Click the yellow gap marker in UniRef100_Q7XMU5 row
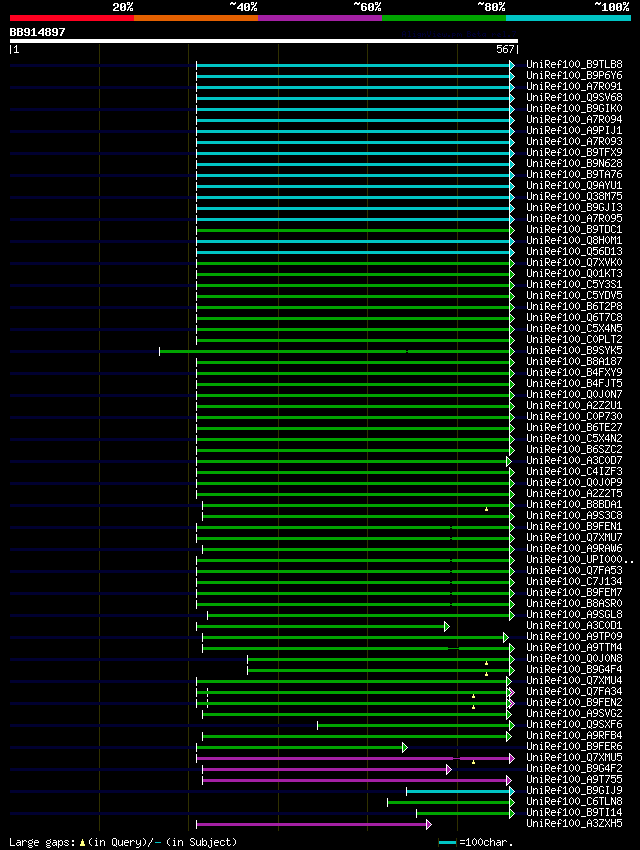640x850 pixels. click(473, 762)
